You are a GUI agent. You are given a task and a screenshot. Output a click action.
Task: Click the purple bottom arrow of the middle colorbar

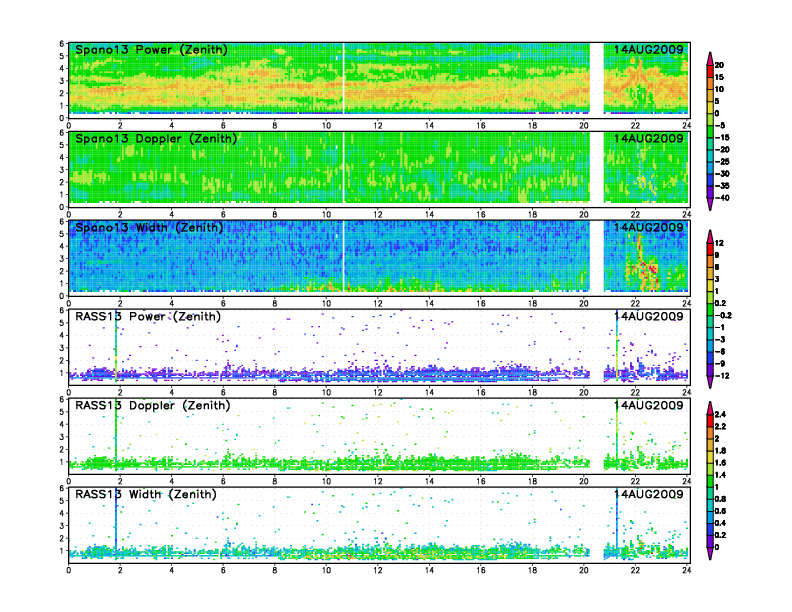[710, 382]
